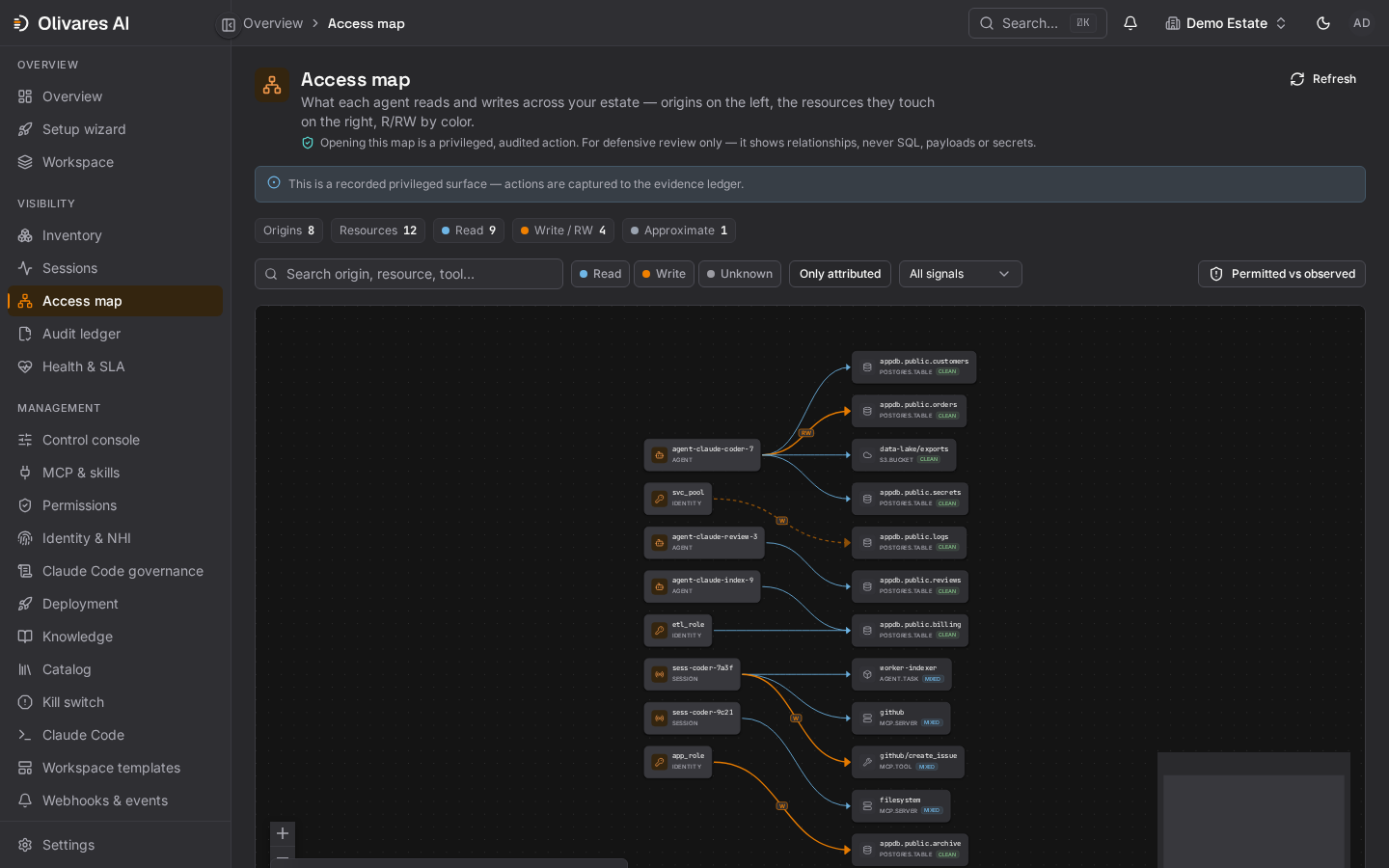Click the Claude Code governance icon
Image resolution: width=1389 pixels, height=868 pixels.
pyautogui.click(x=25, y=571)
